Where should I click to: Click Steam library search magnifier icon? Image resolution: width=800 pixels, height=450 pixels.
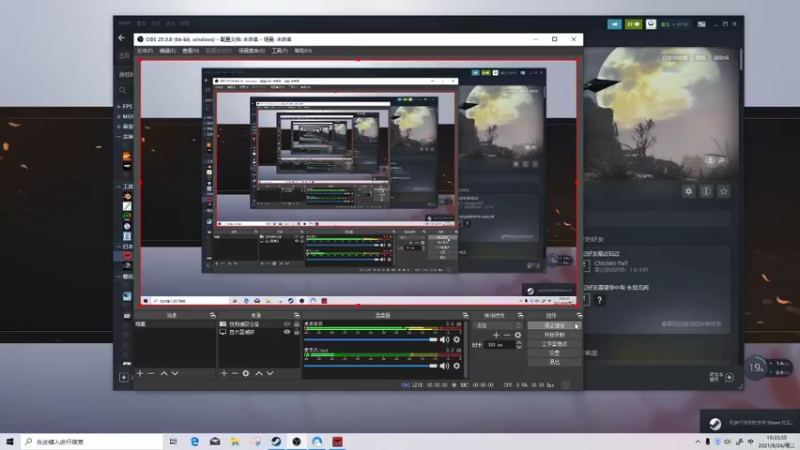[x=123, y=90]
